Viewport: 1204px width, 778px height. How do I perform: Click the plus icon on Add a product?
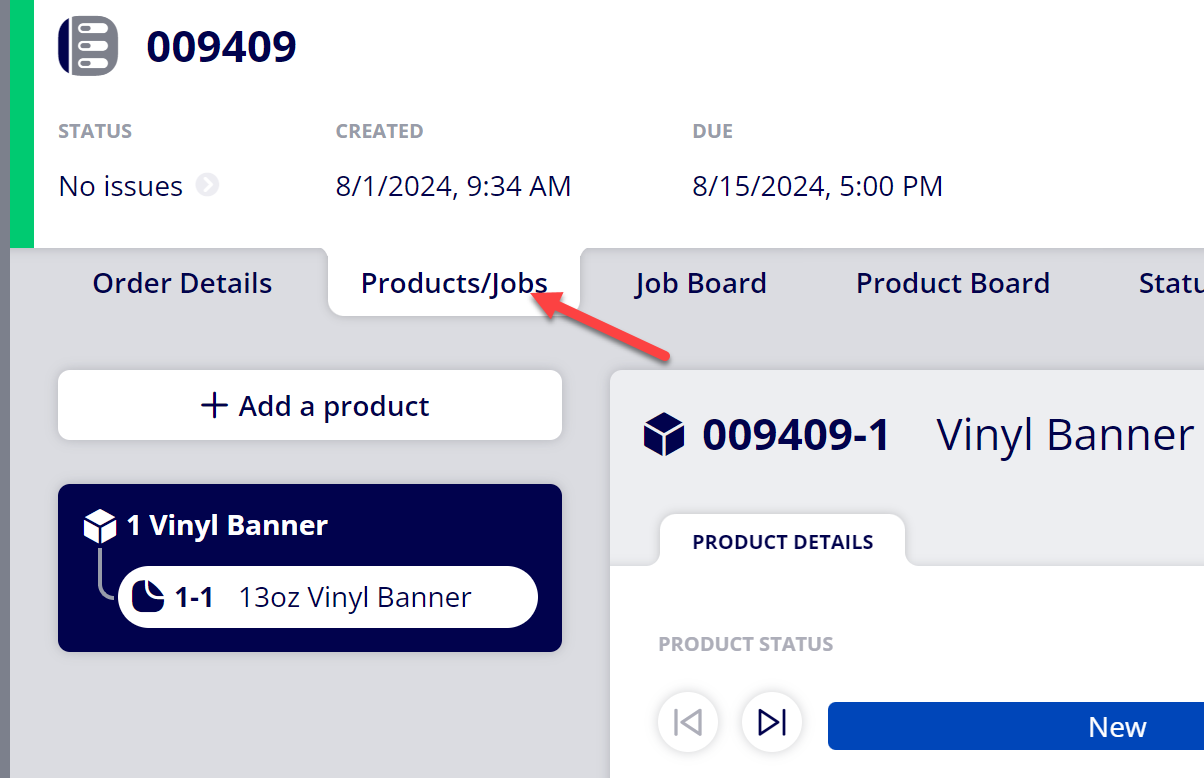click(214, 405)
